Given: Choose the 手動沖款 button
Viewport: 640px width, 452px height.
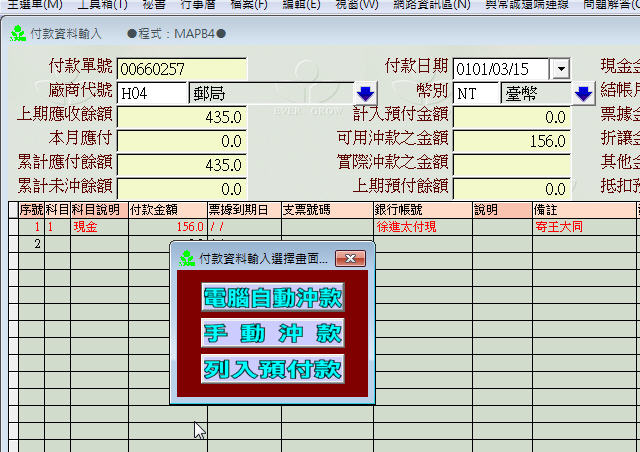Looking at the screenshot, I should (272, 333).
